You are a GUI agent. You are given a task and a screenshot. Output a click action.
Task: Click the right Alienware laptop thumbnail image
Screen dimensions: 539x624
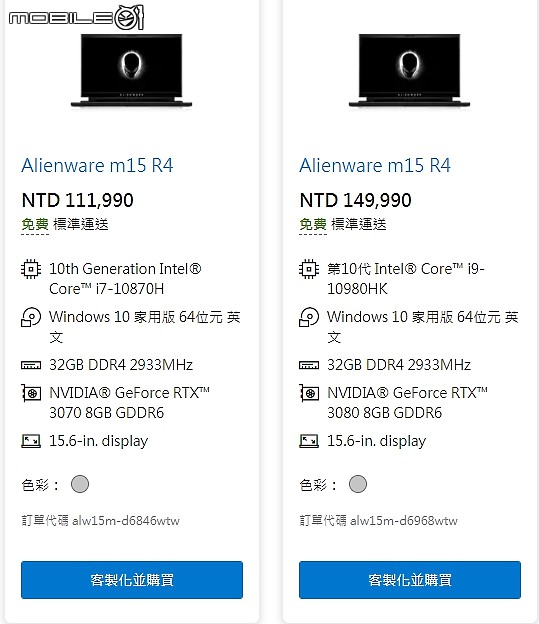pos(409,70)
